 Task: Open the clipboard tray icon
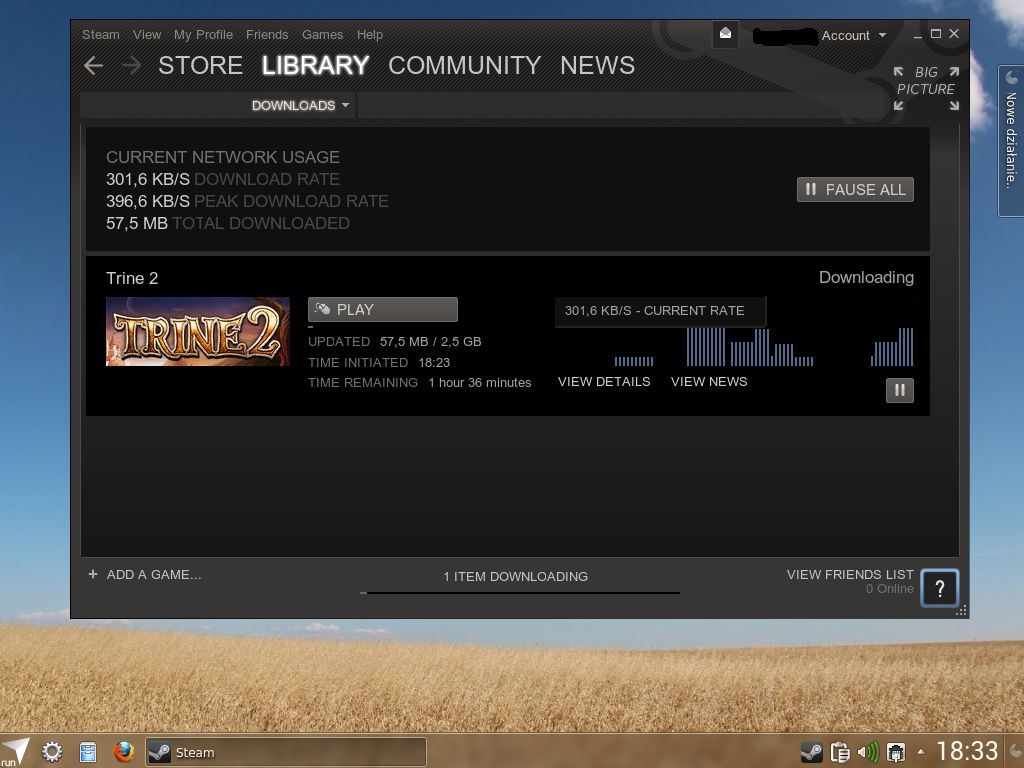coord(840,752)
